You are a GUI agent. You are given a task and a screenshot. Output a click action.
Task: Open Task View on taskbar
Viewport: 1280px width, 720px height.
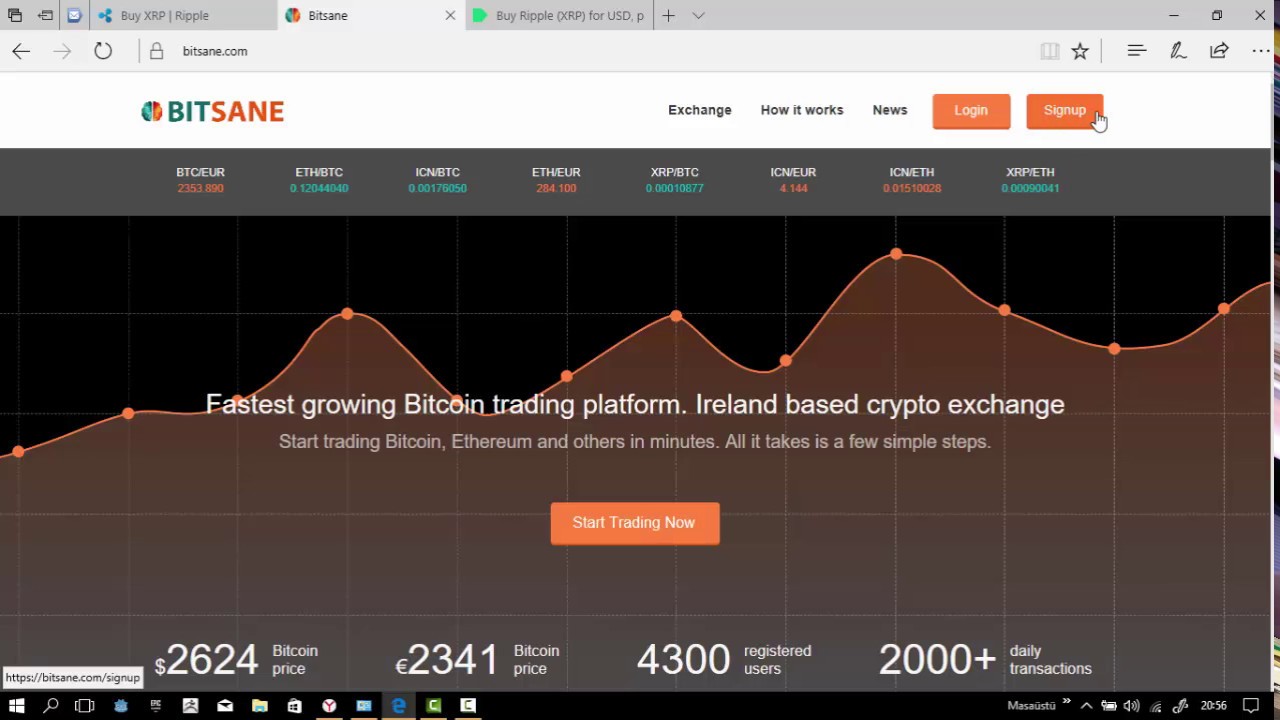click(85, 705)
